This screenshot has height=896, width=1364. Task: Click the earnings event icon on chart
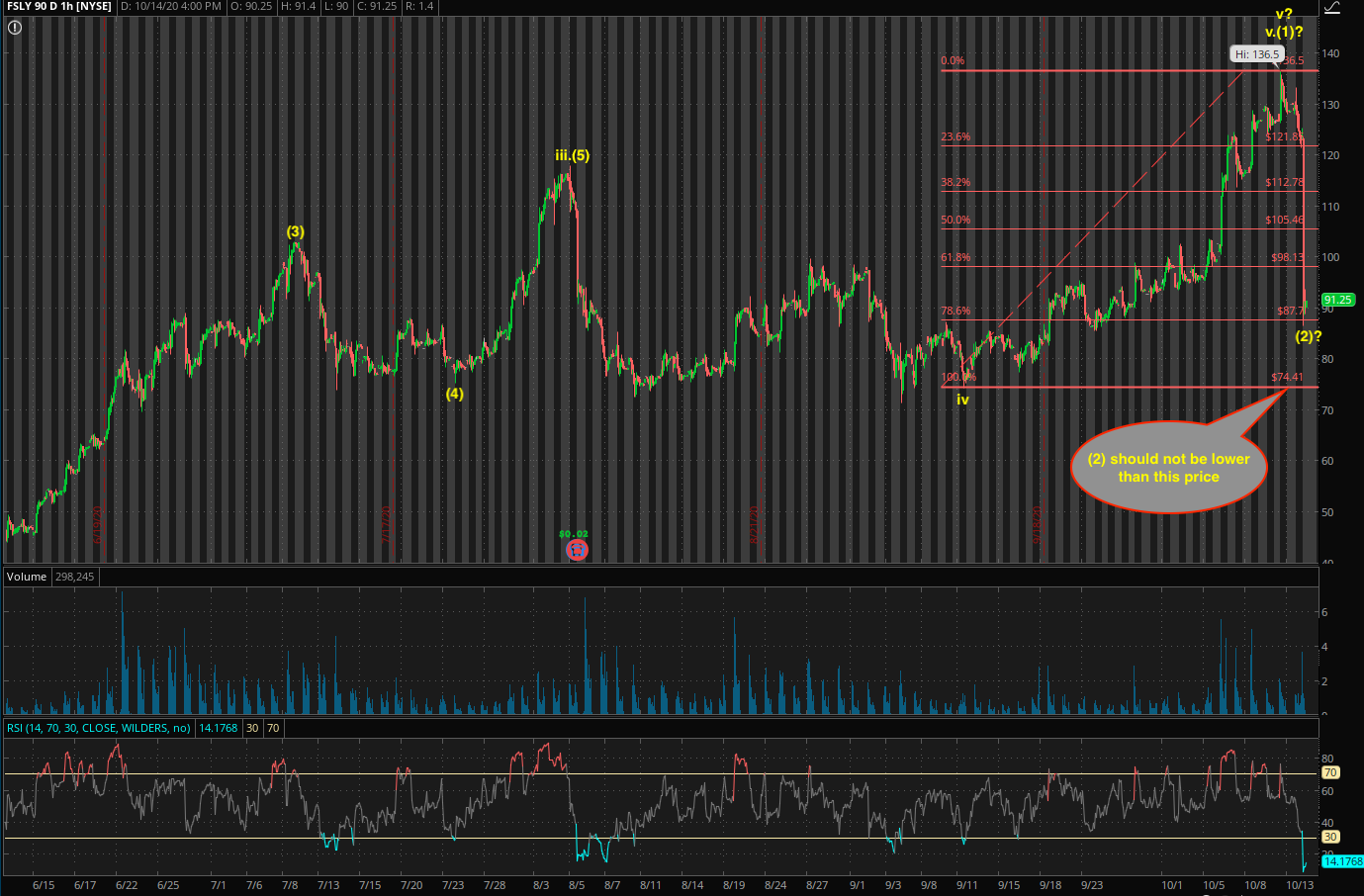pyautogui.click(x=577, y=549)
